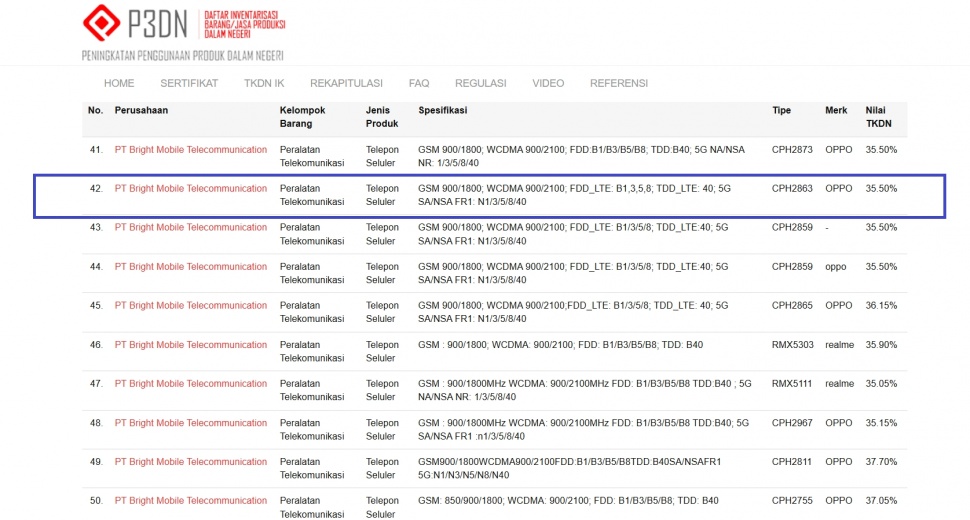Click the specification text in row 49
Image resolution: width=970 pixels, height=520 pixels.
[569, 469]
